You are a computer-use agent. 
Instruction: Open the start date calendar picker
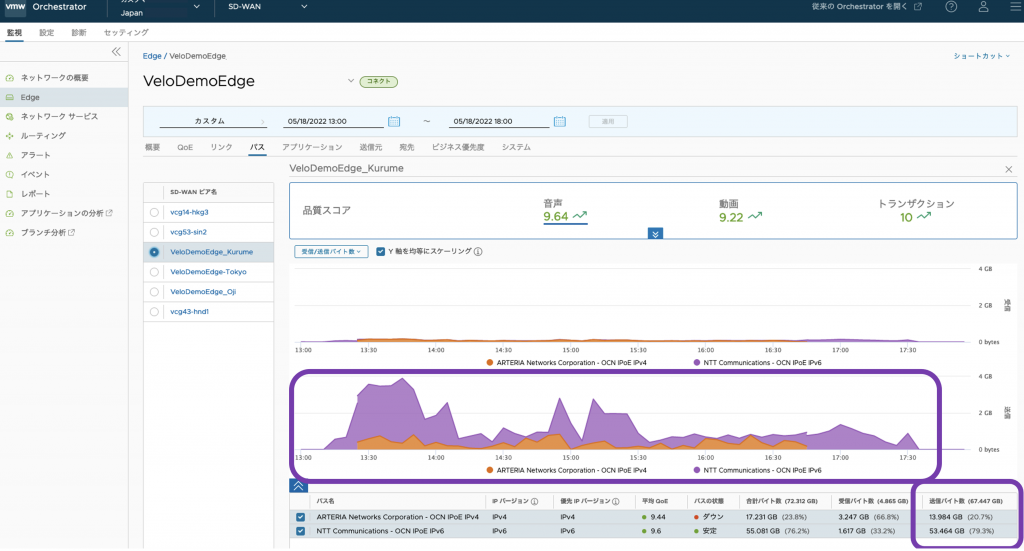coord(394,121)
